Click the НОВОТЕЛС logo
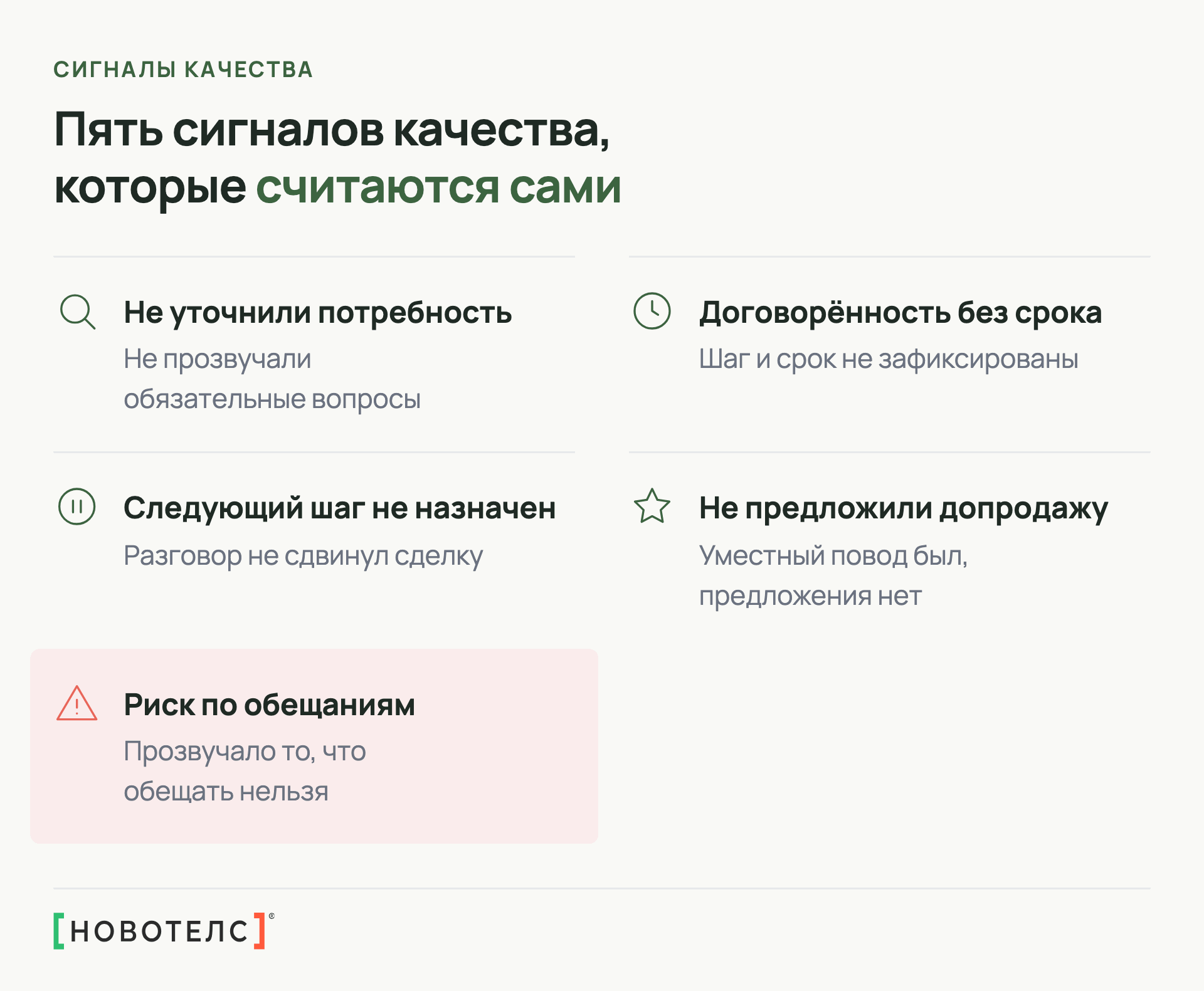Viewport: 1204px width, 991px height. pyautogui.click(x=164, y=931)
